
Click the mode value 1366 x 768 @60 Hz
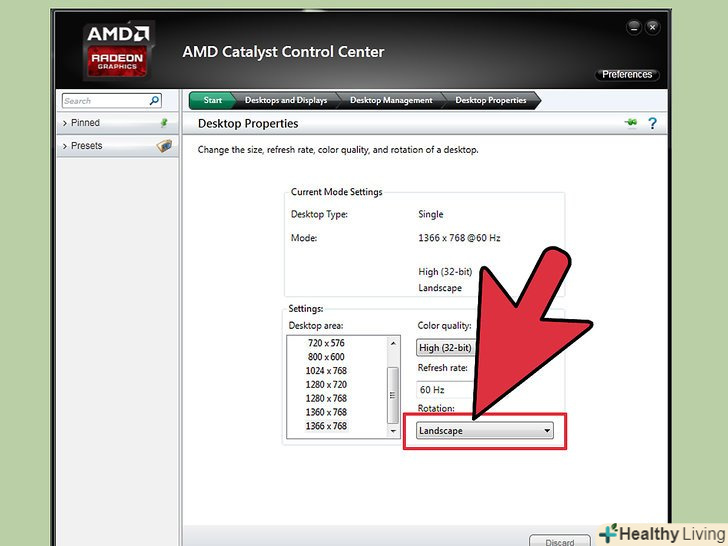(459, 238)
